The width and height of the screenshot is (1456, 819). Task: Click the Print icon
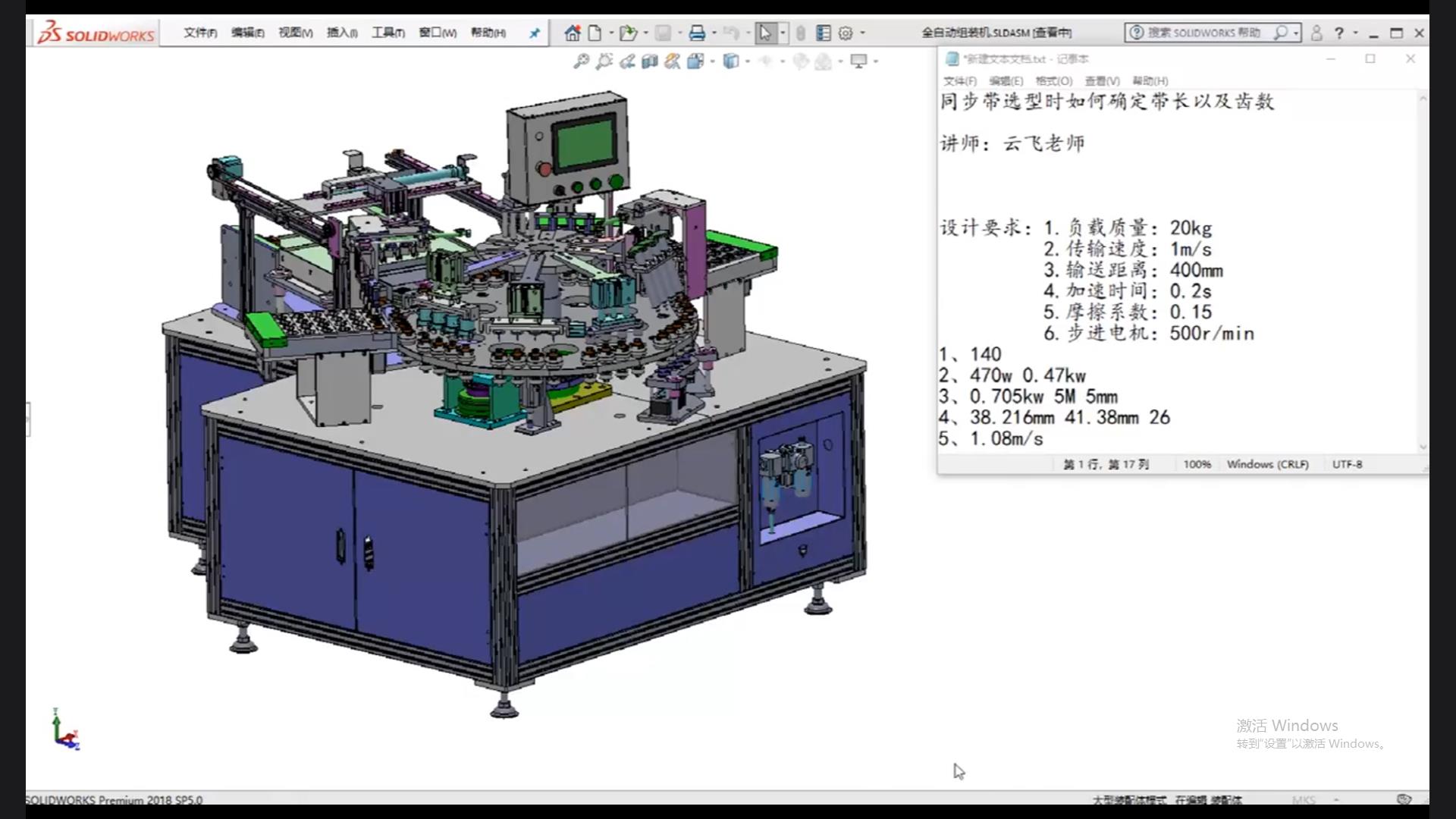[697, 33]
